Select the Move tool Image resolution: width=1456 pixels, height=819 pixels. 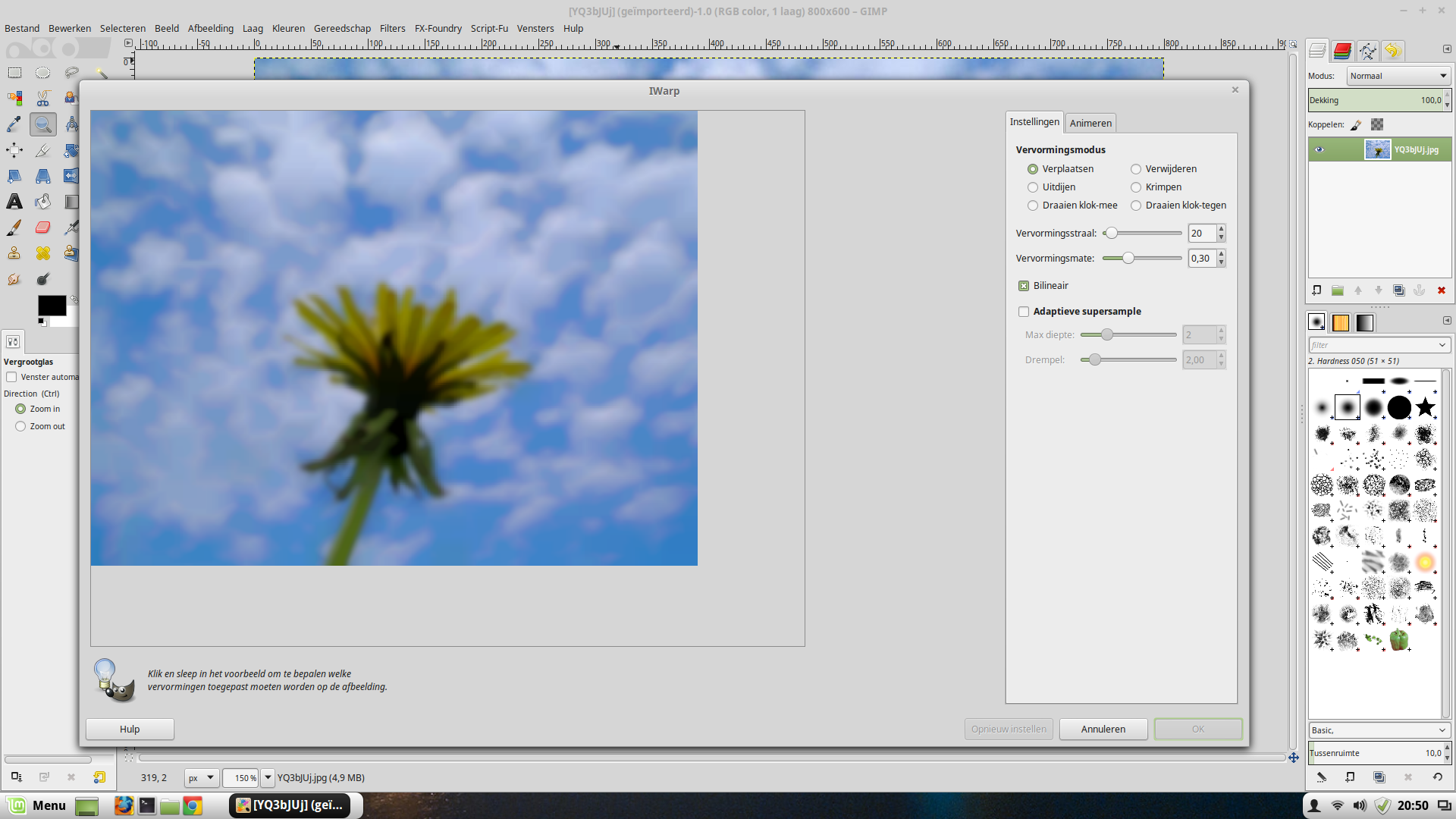click(14, 150)
